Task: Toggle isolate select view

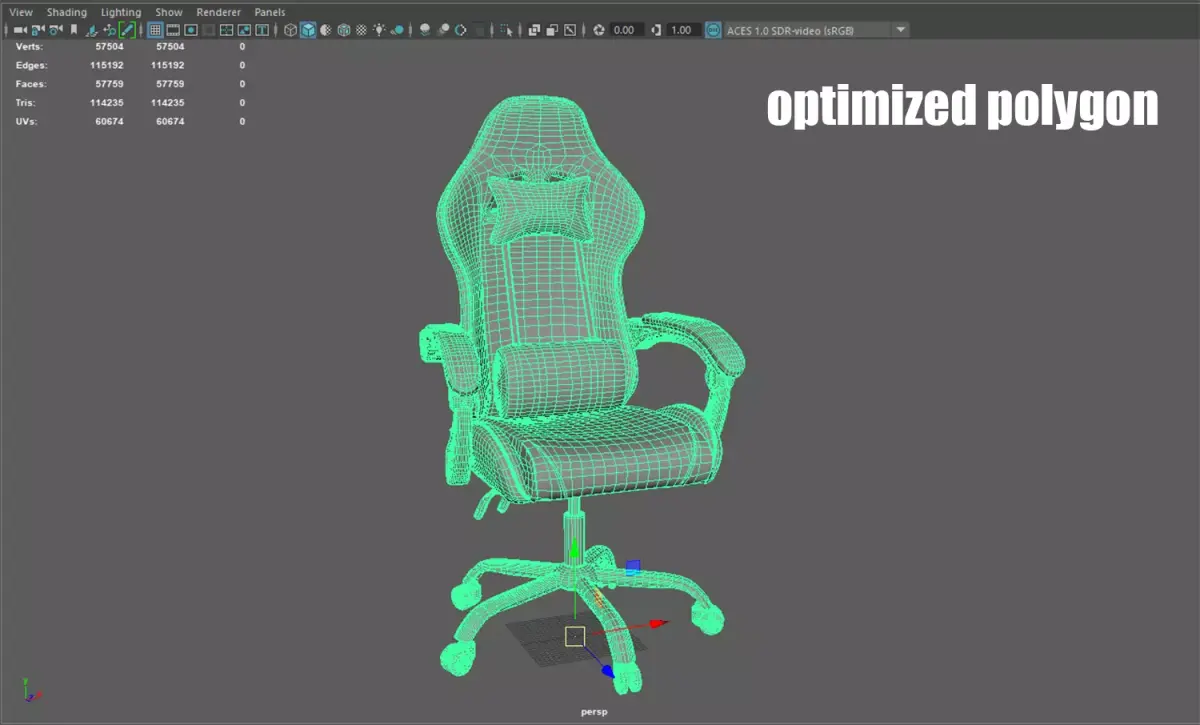Action: tap(505, 30)
